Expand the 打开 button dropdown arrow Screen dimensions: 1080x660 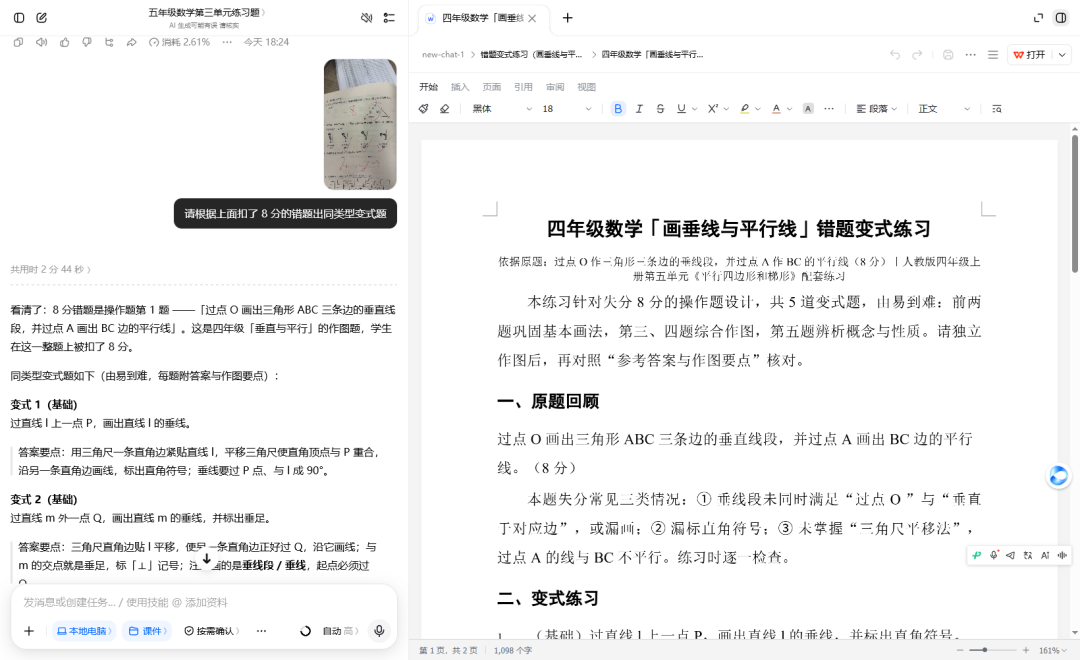pos(1062,54)
